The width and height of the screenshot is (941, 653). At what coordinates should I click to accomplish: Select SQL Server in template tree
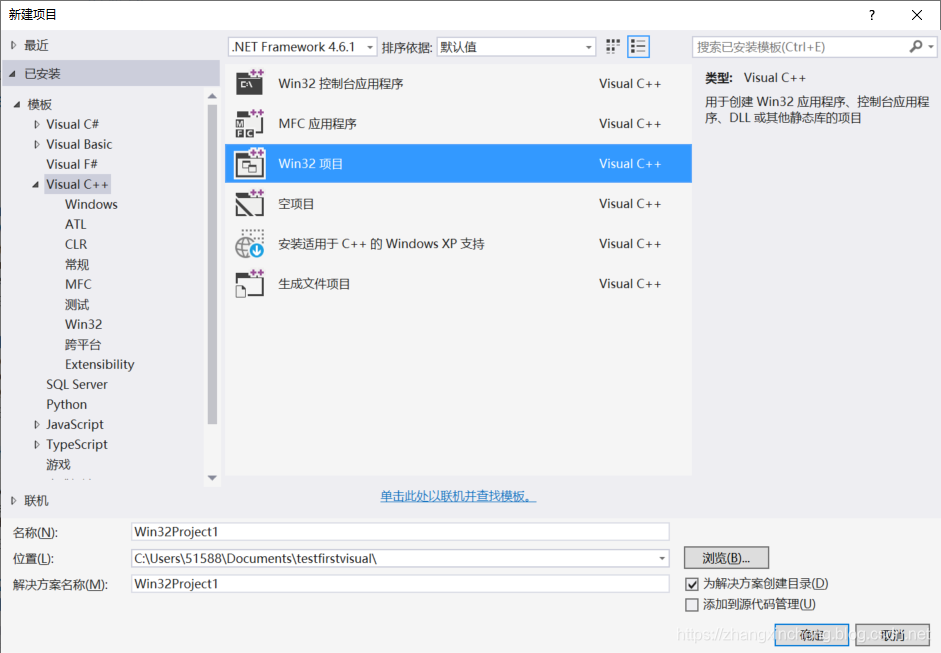click(x=77, y=385)
